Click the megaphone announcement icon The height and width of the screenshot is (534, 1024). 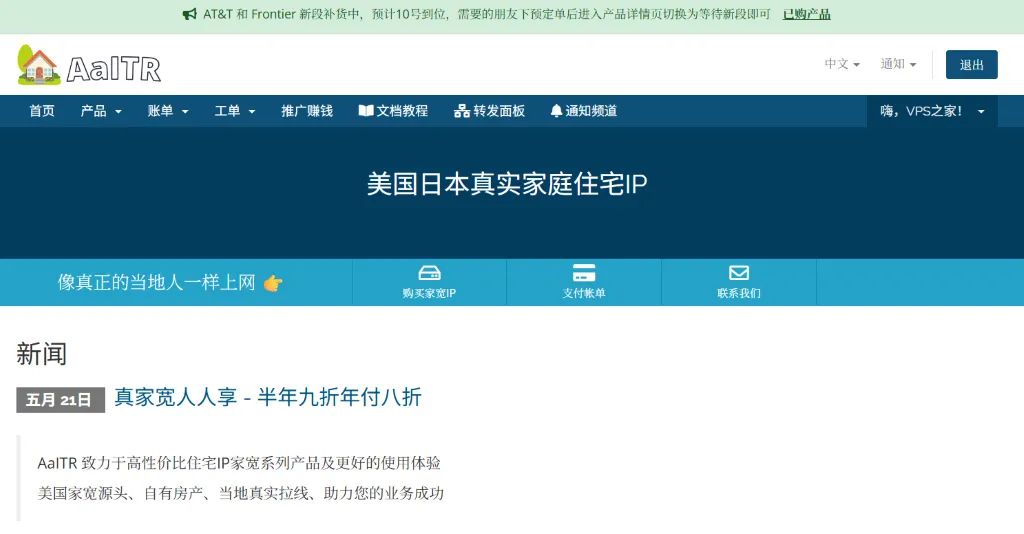pyautogui.click(x=189, y=14)
